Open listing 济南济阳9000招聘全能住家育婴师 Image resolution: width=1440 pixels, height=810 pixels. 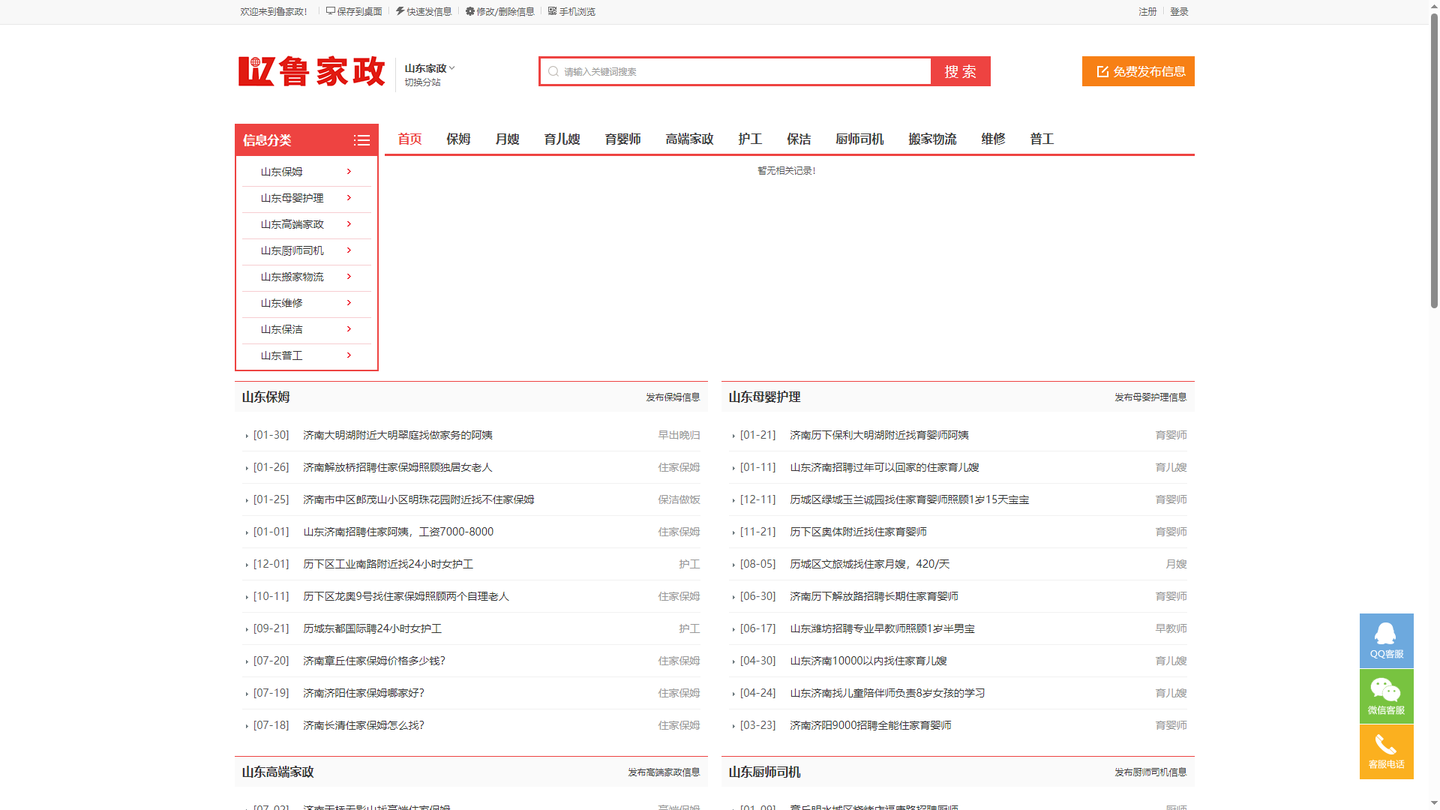(x=870, y=725)
